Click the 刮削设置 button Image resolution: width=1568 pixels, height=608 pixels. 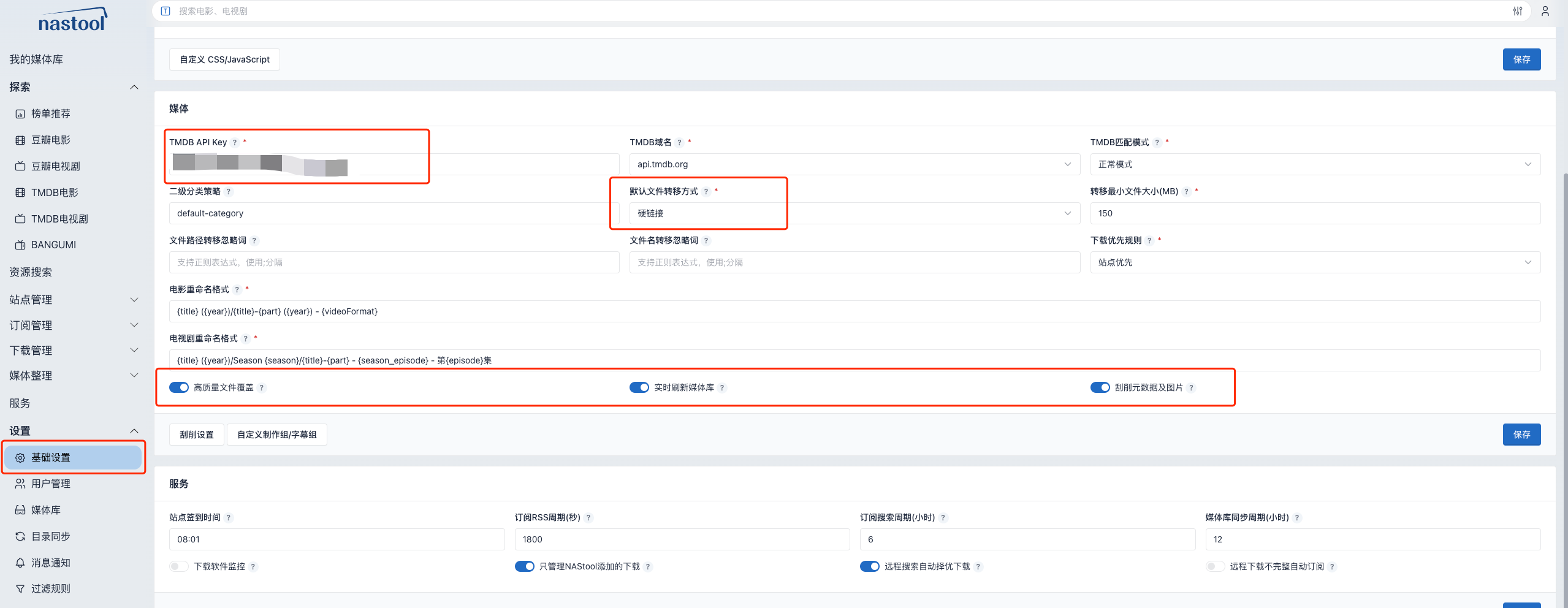(197, 435)
